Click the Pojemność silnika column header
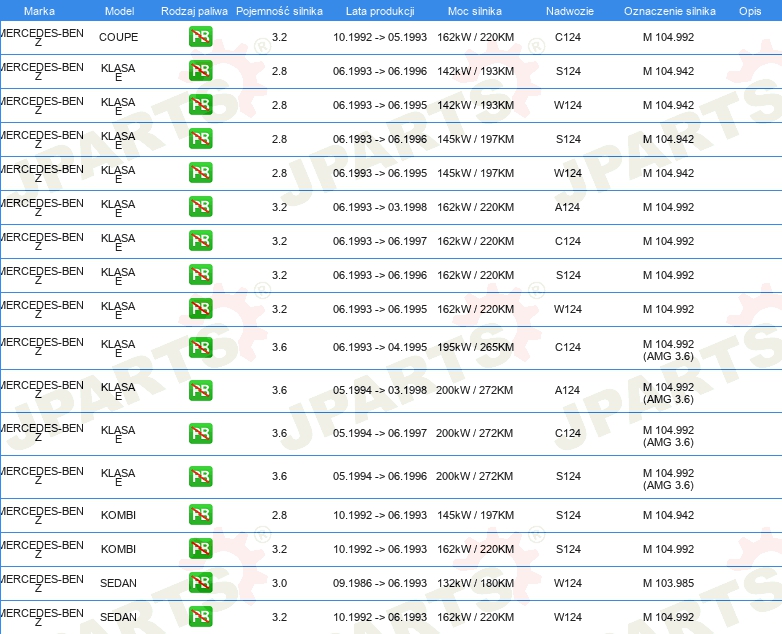 (279, 11)
